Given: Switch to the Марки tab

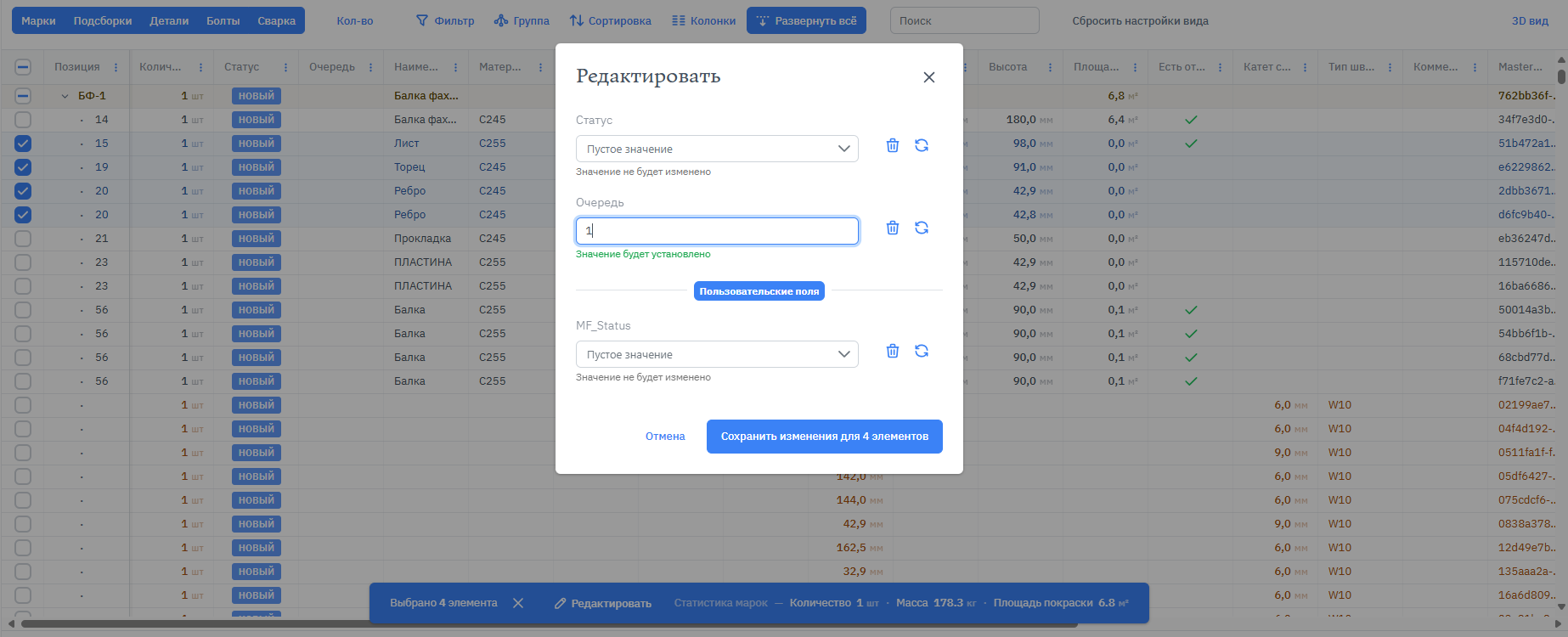Looking at the screenshot, I should tap(38, 20).
